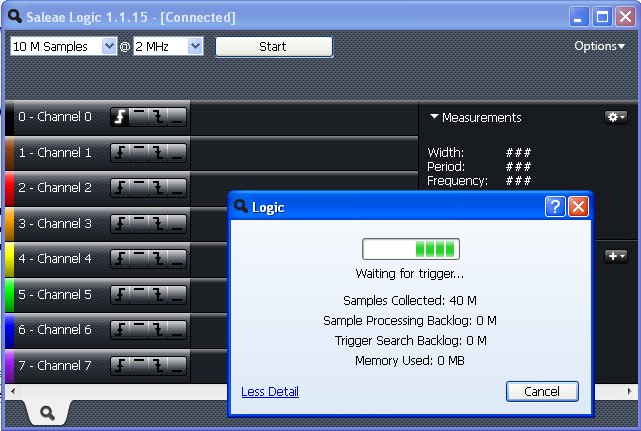This screenshot has width=641, height=431.
Task: Click the '0 - Channel 0' label
Action: [x=55, y=117]
